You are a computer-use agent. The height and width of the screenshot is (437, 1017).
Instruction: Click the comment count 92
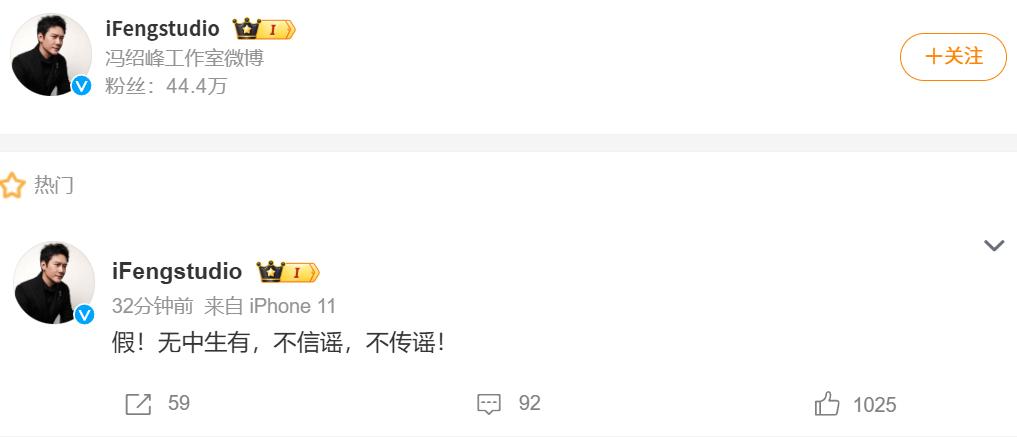point(529,403)
